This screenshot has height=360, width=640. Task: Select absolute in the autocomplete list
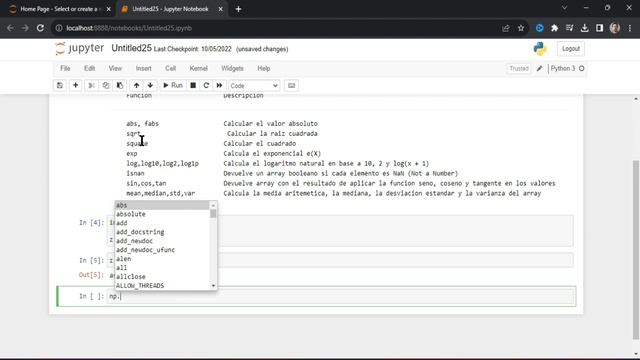[162, 214]
